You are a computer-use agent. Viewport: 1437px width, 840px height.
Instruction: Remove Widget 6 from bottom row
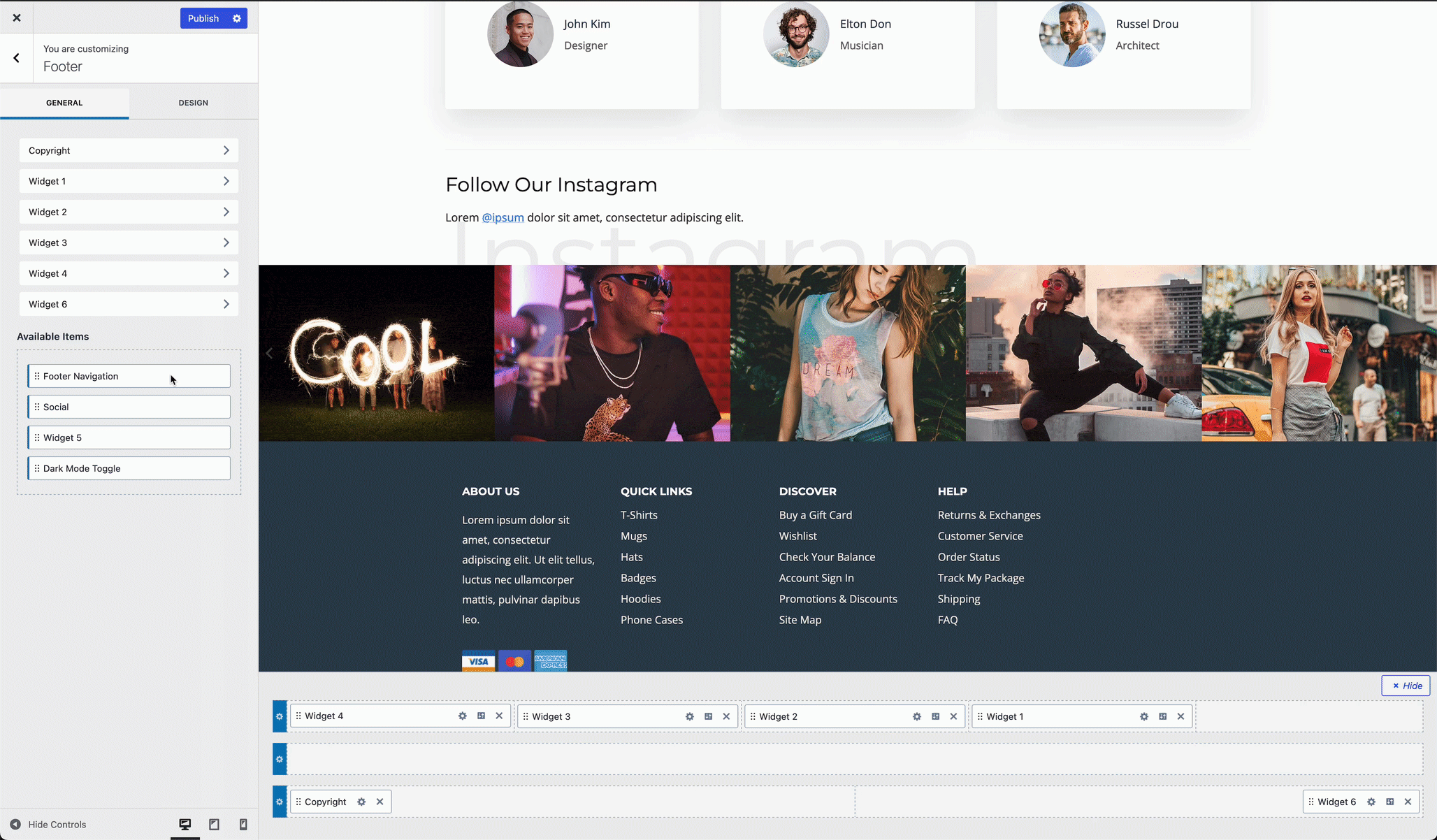click(1408, 802)
